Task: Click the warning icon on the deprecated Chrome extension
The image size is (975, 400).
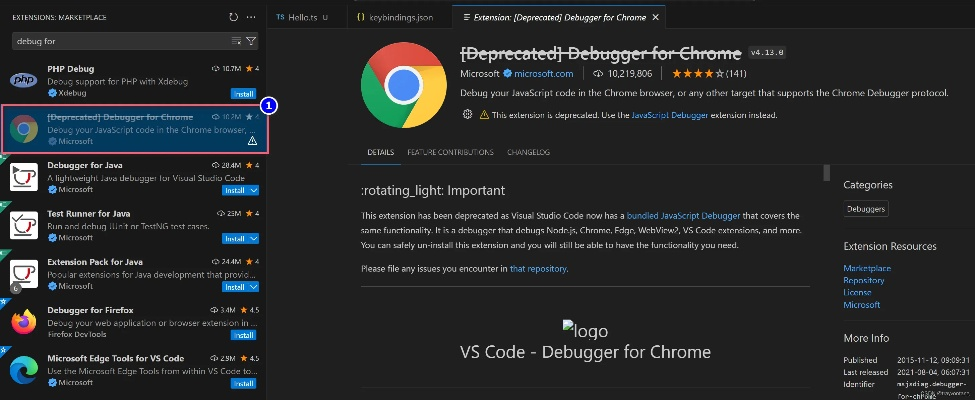Action: (x=252, y=141)
